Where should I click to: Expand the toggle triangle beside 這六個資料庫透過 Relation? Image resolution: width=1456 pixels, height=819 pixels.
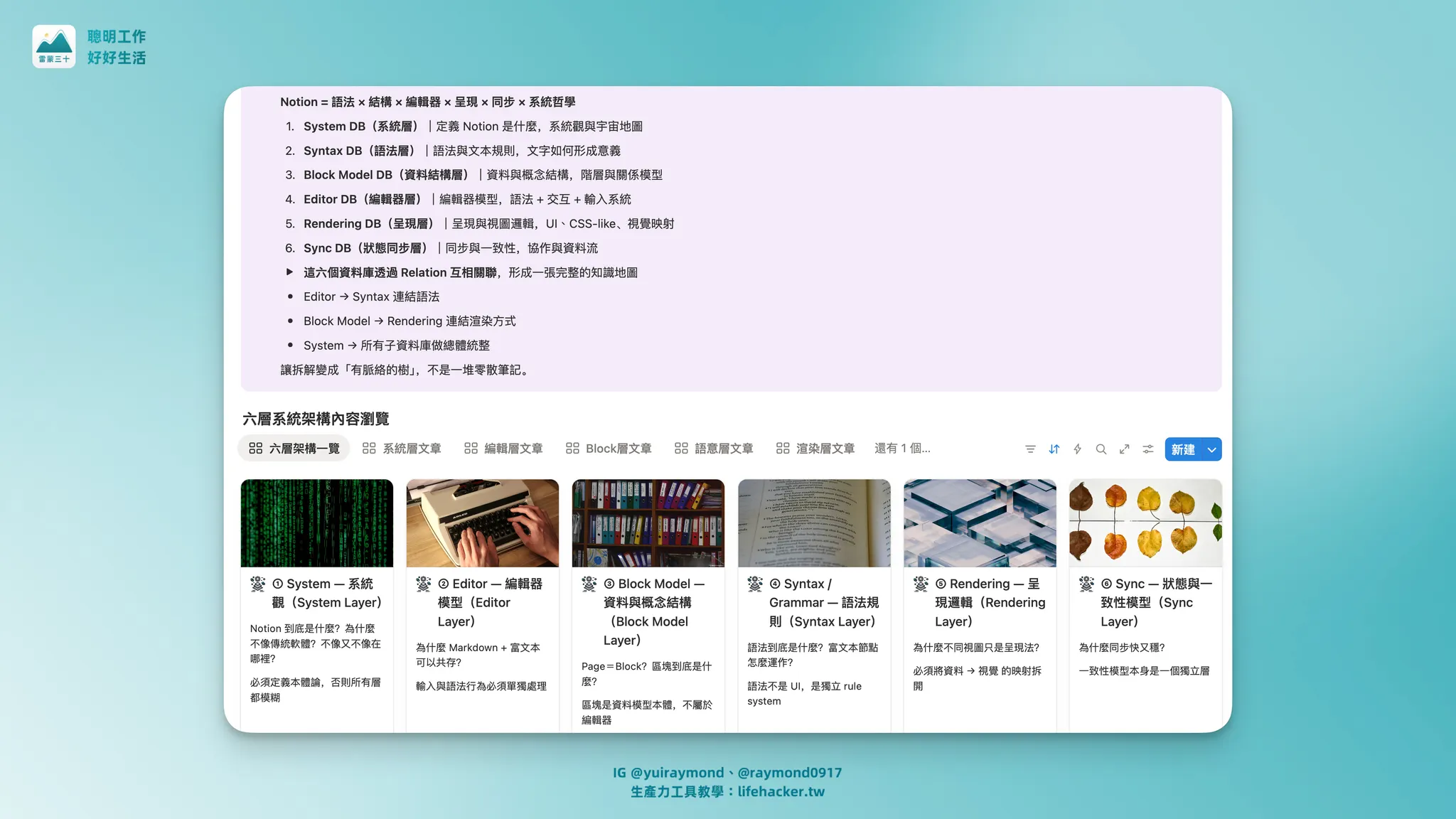[289, 272]
